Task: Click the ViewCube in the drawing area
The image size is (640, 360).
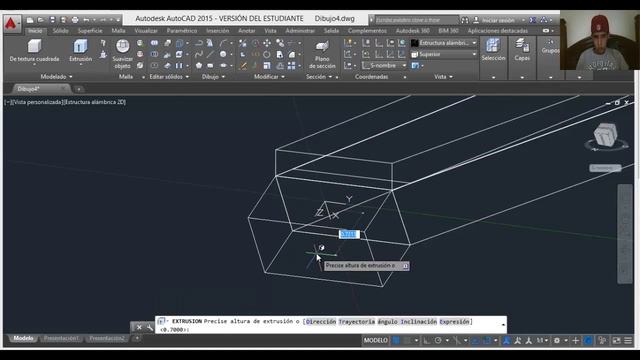Action: click(x=605, y=135)
